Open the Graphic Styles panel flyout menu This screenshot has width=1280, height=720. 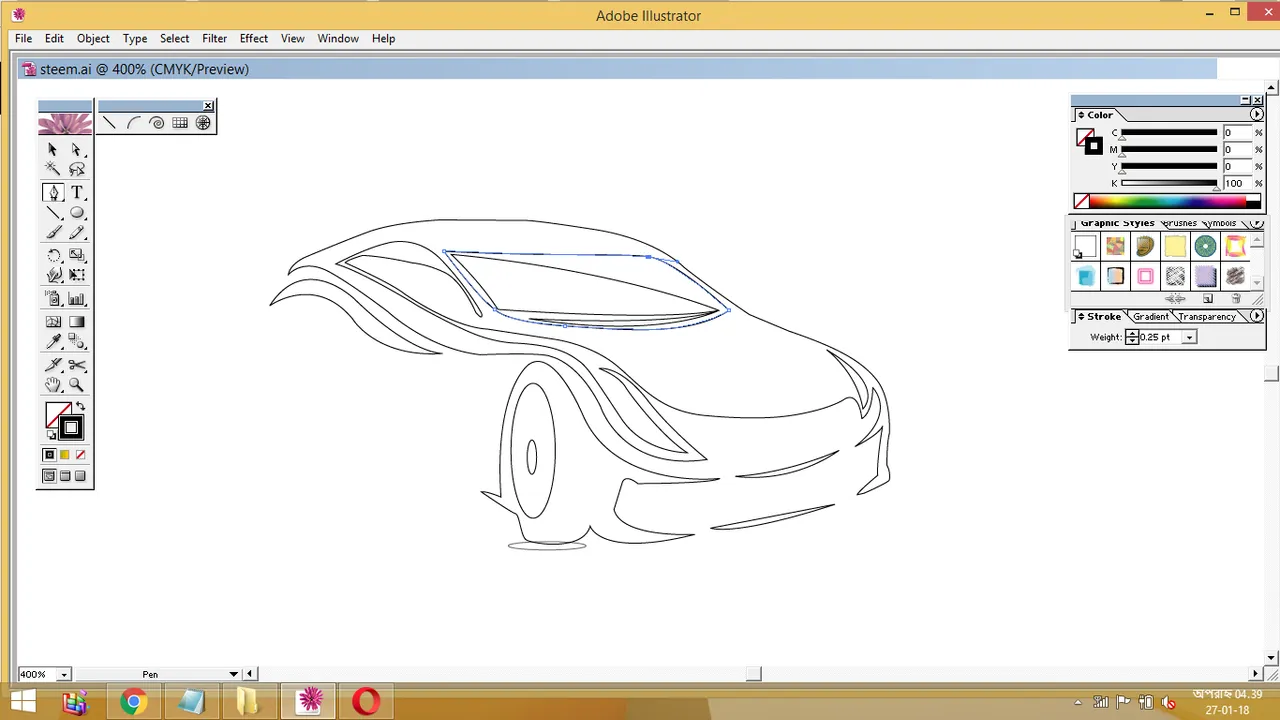tap(1257, 223)
